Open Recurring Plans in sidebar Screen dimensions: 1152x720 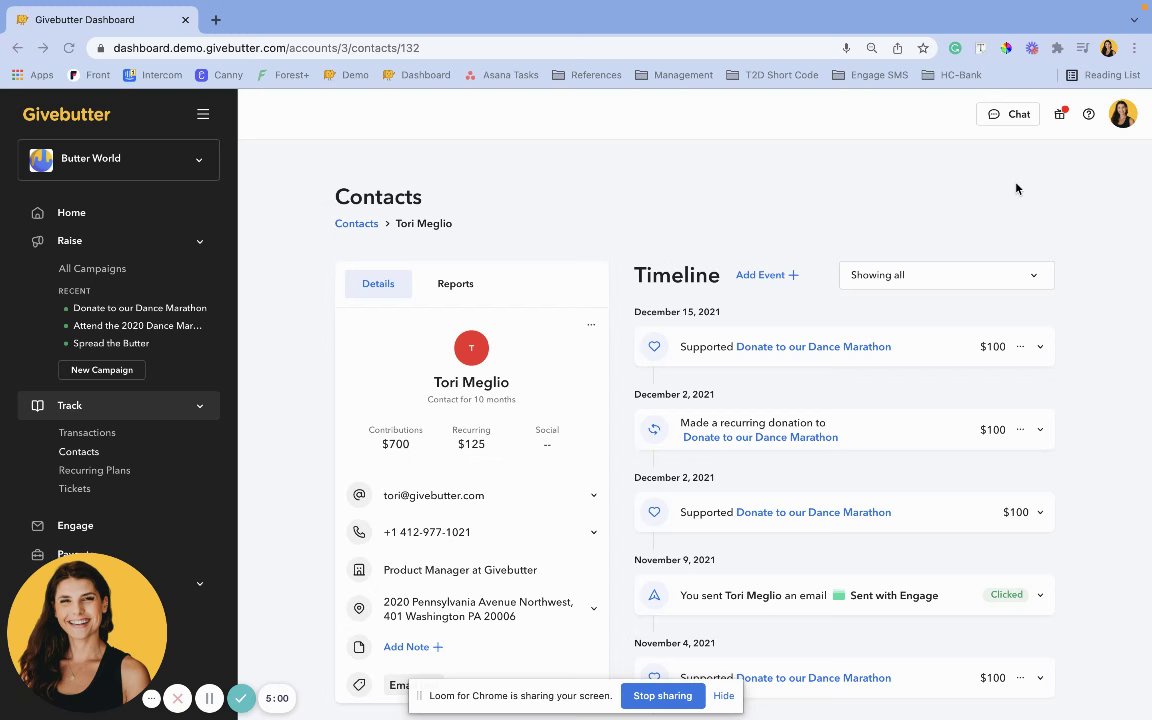click(x=94, y=470)
